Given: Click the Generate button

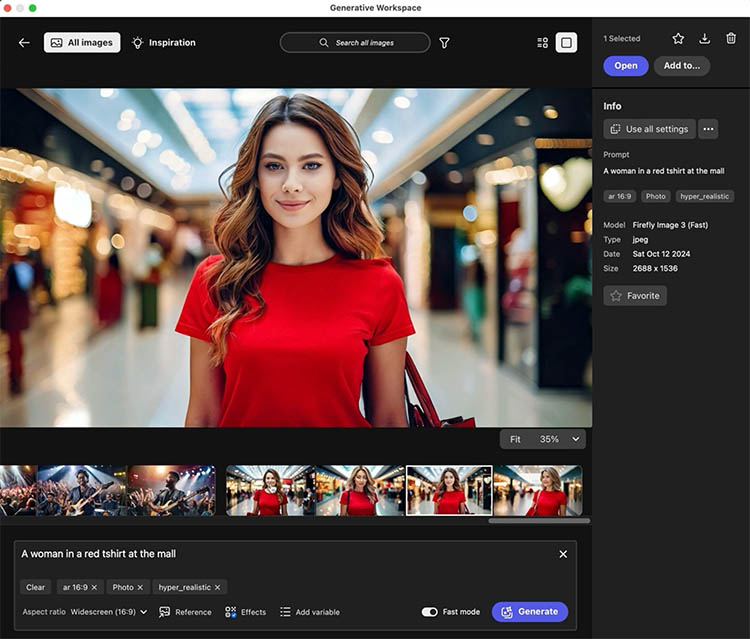Looking at the screenshot, I should click(x=530, y=612).
